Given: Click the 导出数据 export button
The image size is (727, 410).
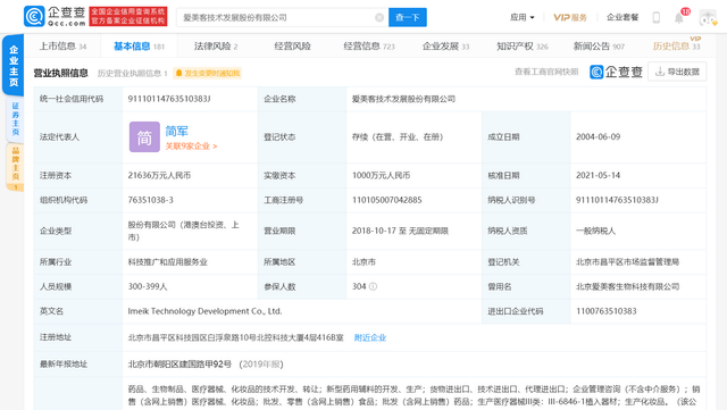Looking at the screenshot, I should click(677, 71).
